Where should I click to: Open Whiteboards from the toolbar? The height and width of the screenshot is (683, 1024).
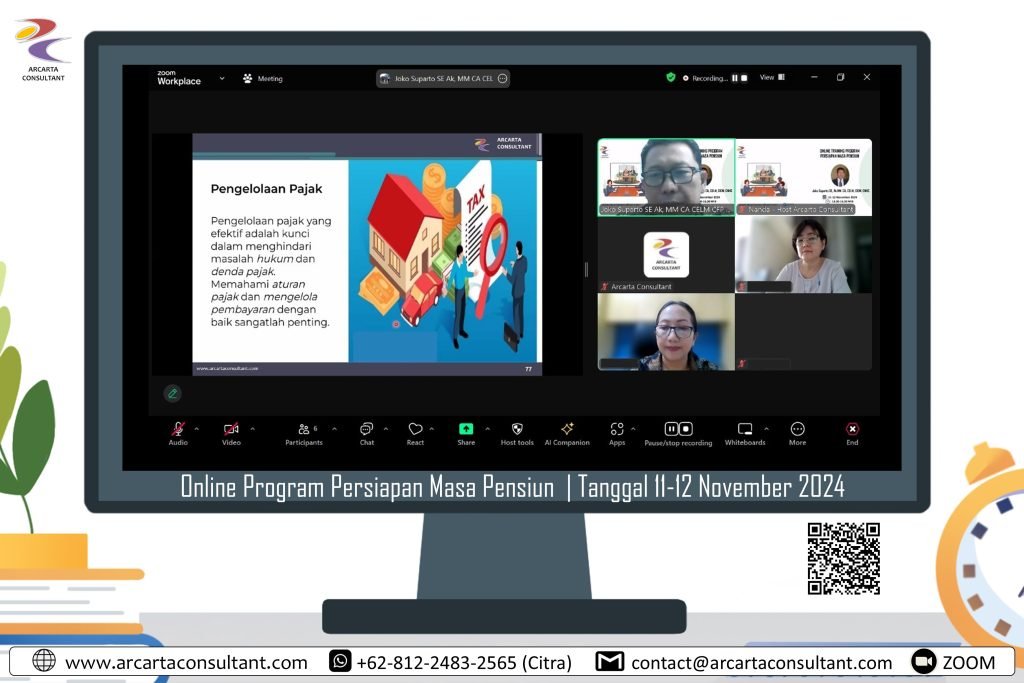[745, 429]
